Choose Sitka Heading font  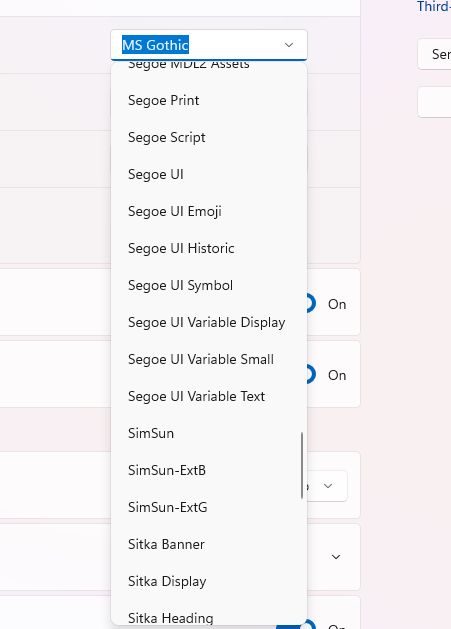click(x=209, y=614)
